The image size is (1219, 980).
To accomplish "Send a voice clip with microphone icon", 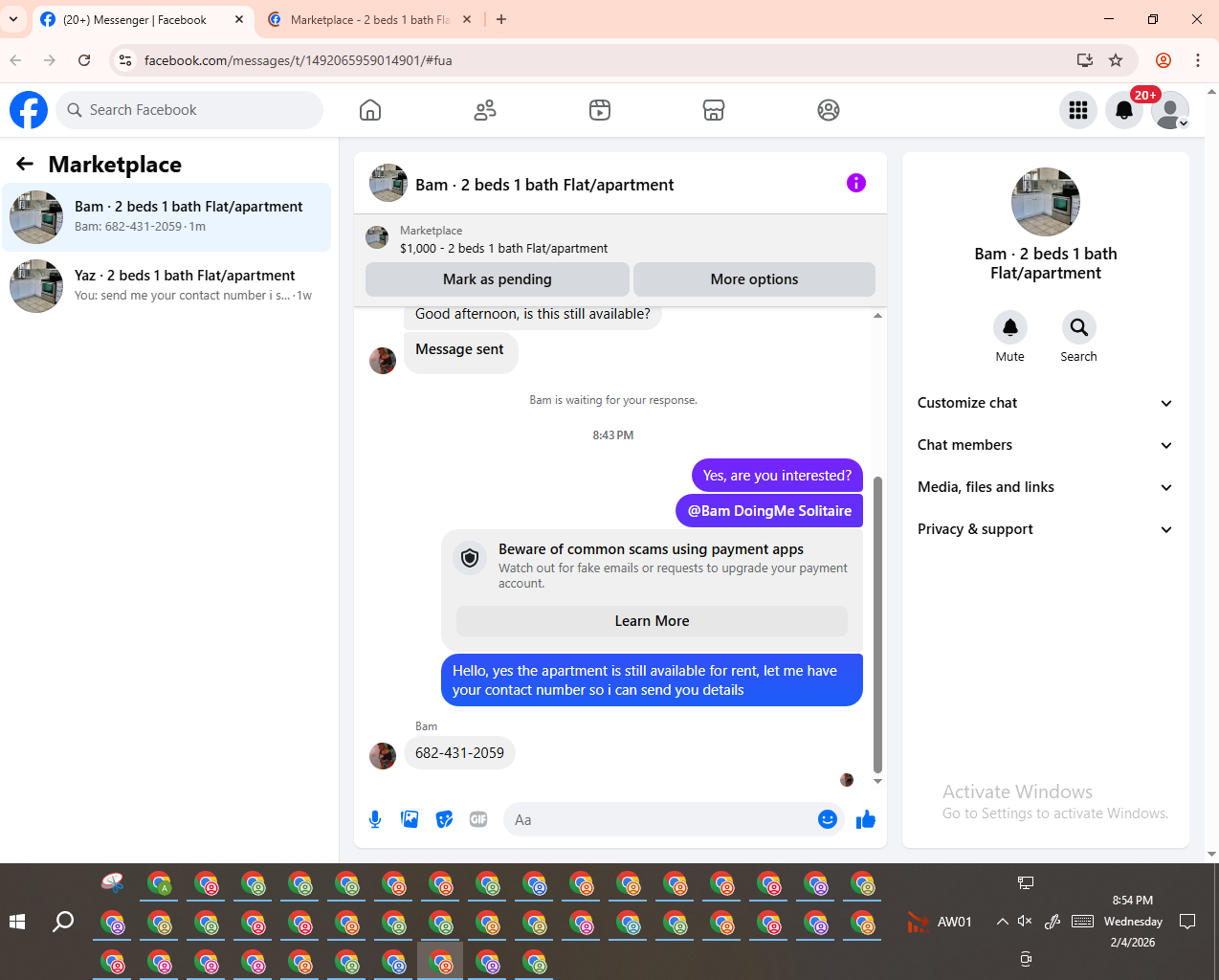I will point(375,819).
